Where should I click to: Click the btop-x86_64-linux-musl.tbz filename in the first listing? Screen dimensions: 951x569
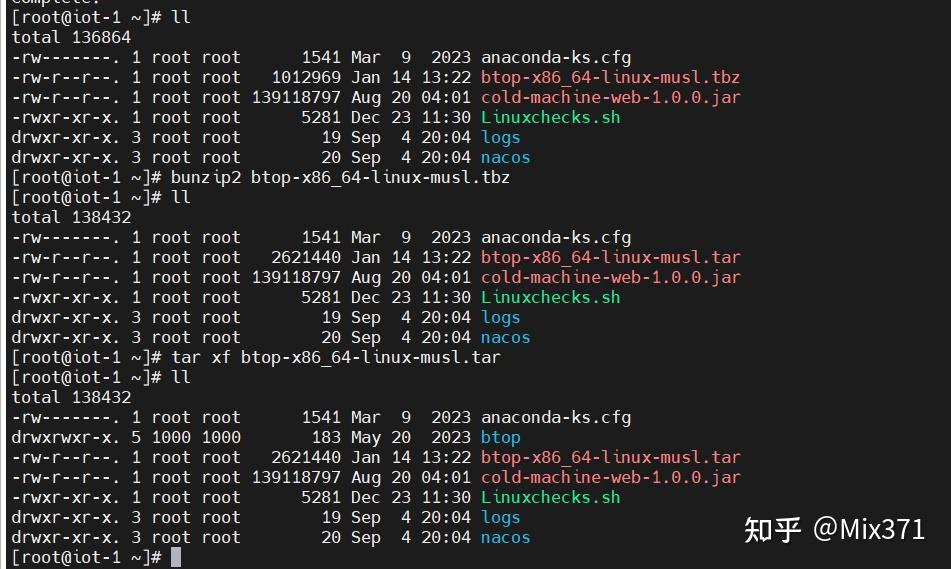point(610,77)
